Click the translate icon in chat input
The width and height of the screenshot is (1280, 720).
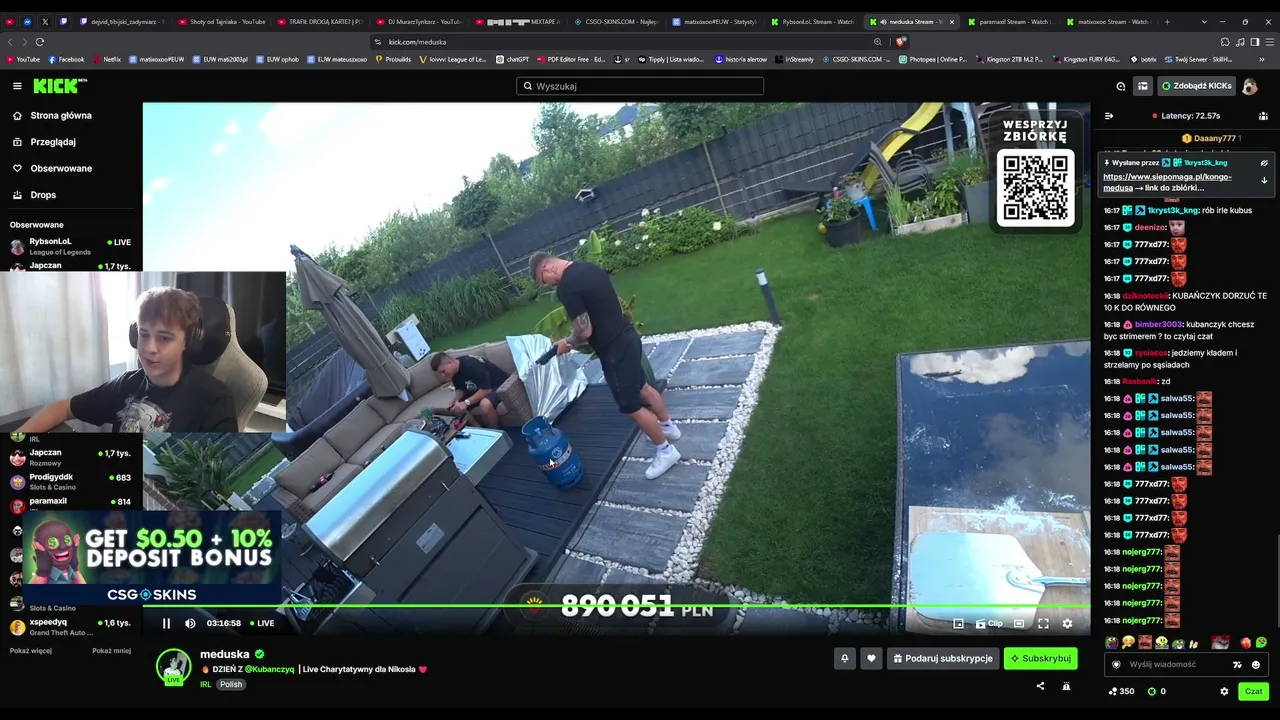(1237, 664)
